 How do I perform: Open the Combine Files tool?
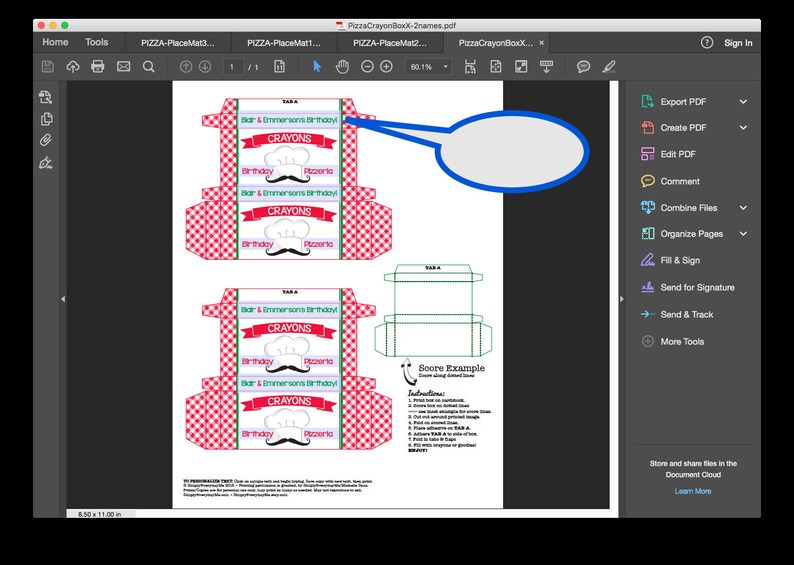(679, 208)
